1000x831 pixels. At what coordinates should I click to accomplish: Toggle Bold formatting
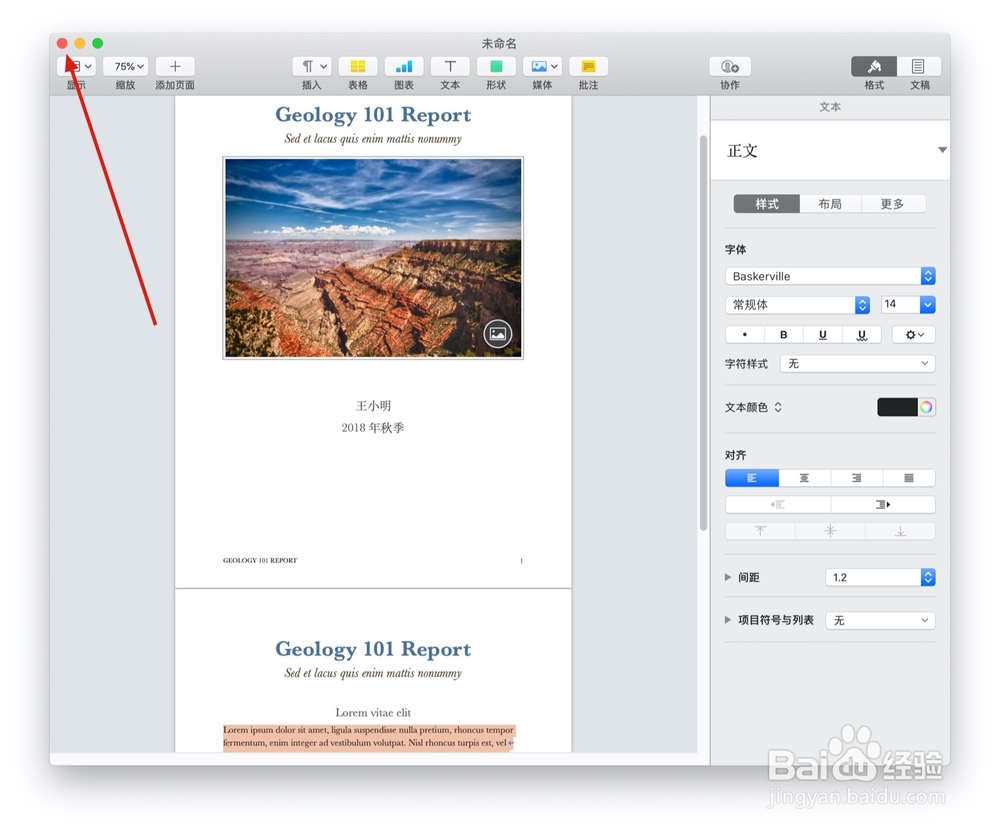click(x=784, y=335)
